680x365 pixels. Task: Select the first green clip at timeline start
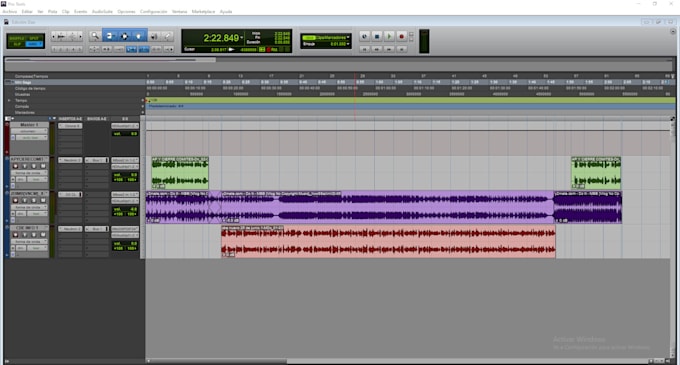pyautogui.click(x=180, y=173)
